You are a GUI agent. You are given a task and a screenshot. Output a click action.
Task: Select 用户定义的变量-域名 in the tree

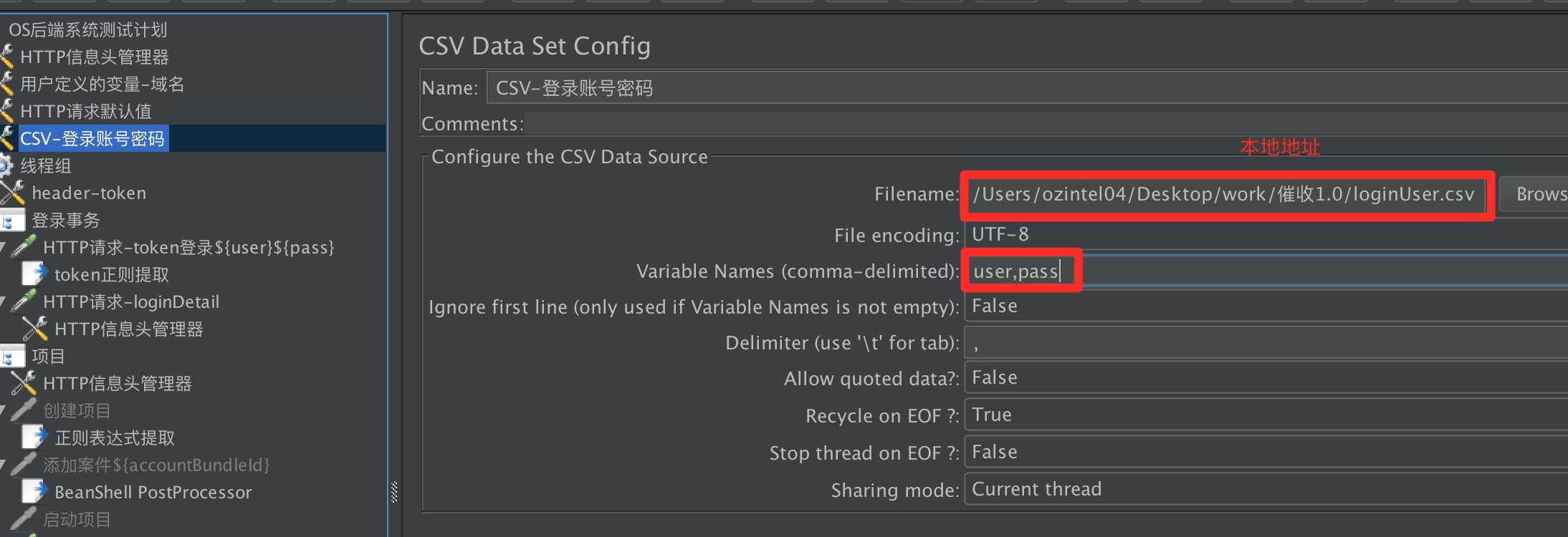pyautogui.click(x=102, y=84)
